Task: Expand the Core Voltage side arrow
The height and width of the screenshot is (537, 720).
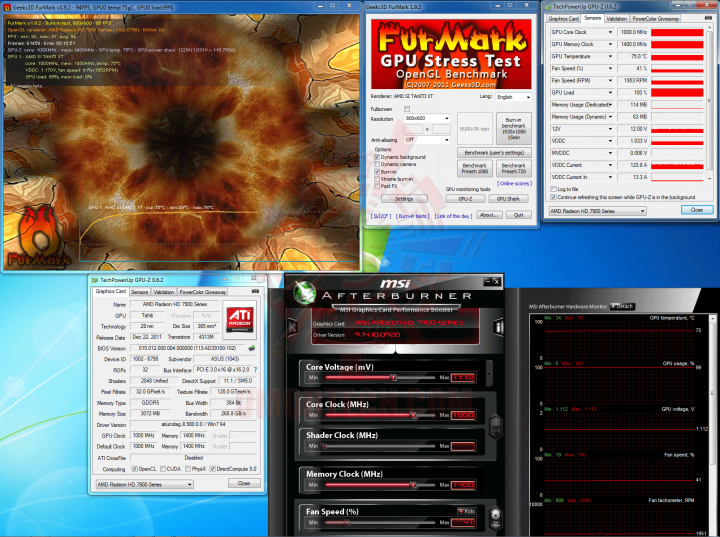Action: 489,373
